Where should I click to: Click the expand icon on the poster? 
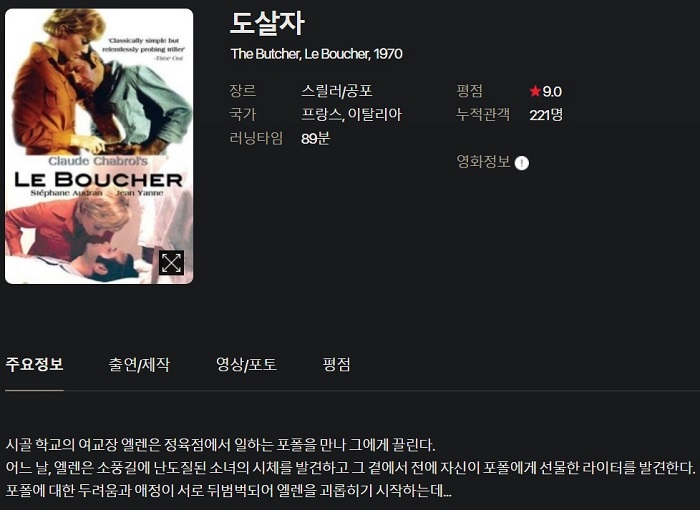pyautogui.click(x=171, y=263)
